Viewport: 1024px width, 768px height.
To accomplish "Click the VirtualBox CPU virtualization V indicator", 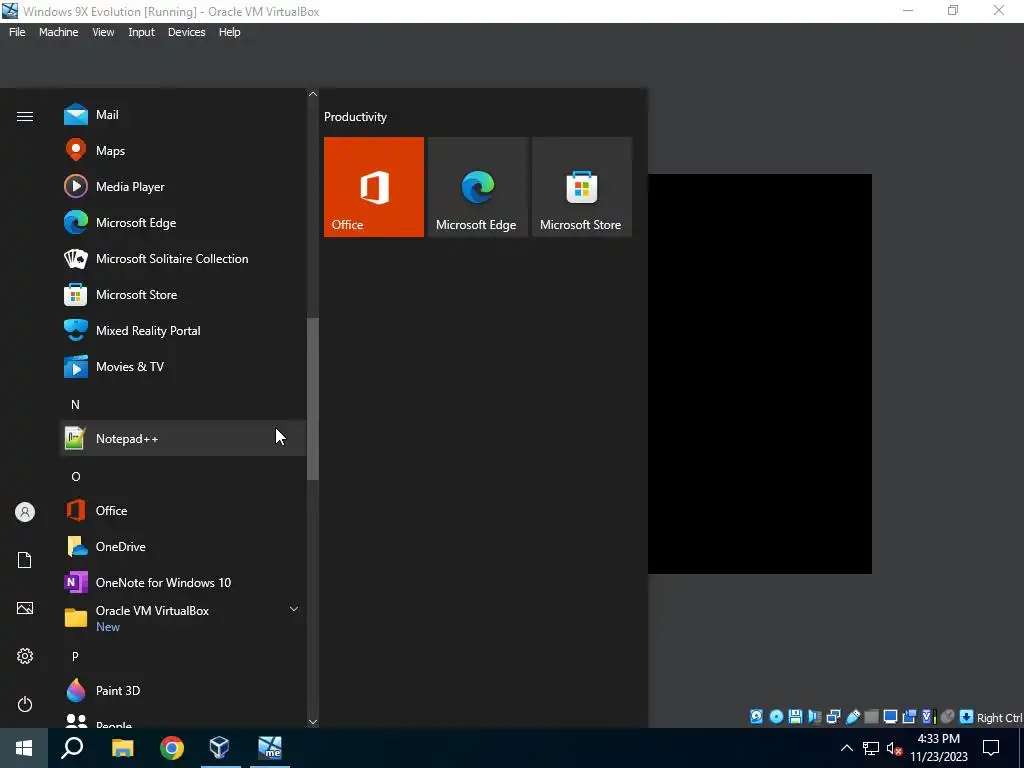I will point(928,716).
